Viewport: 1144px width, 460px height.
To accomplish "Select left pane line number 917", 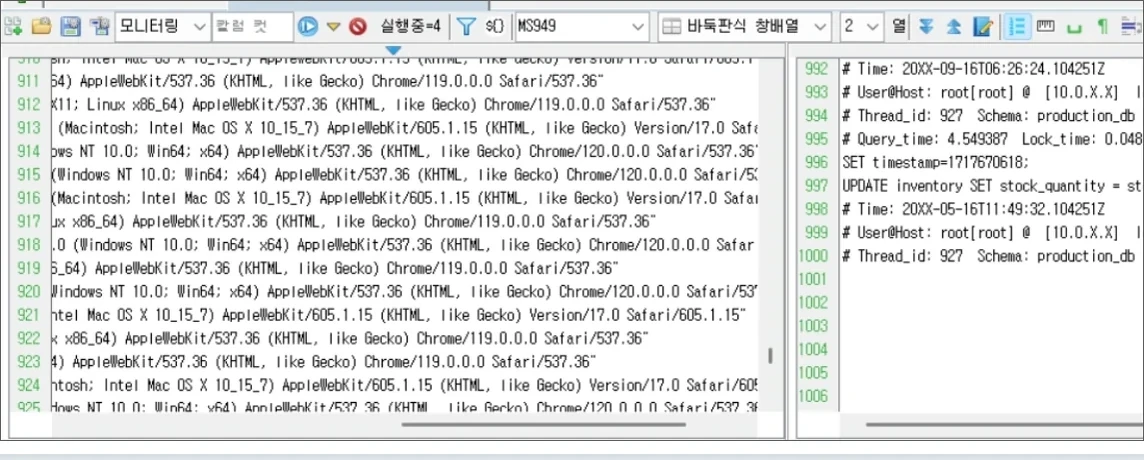I will coord(28,221).
